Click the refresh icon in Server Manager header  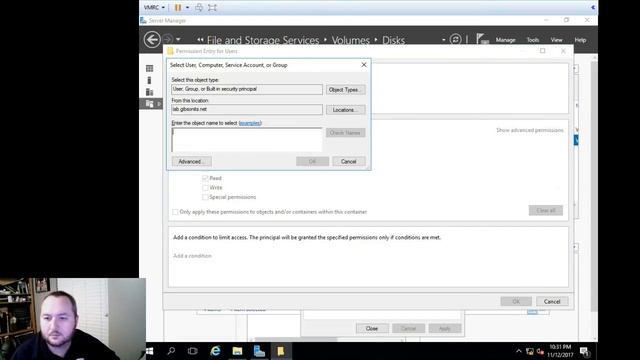pyautogui.click(x=456, y=39)
